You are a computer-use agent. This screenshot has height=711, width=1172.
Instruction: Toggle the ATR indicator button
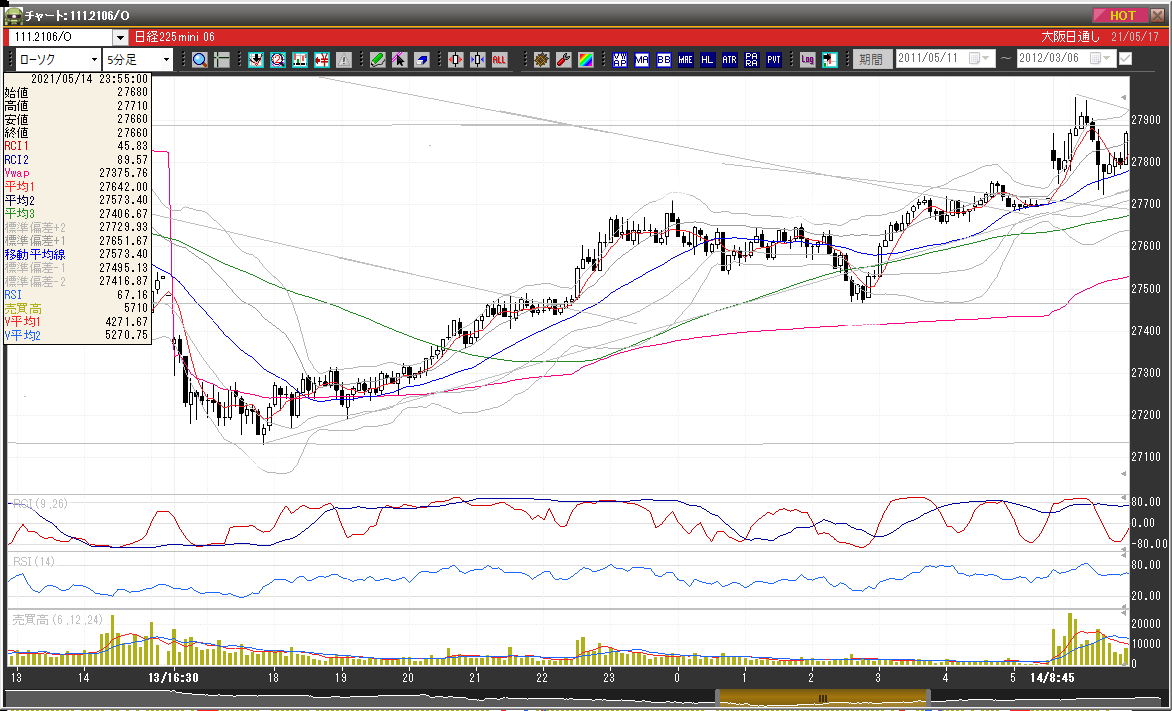click(x=729, y=60)
